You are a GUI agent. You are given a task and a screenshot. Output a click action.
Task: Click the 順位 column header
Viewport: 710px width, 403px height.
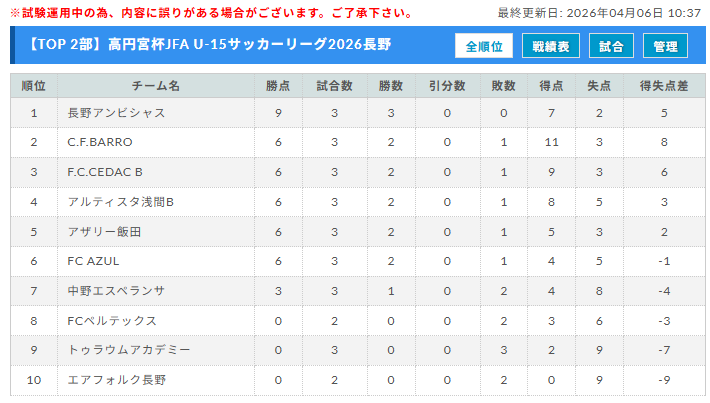33,85
